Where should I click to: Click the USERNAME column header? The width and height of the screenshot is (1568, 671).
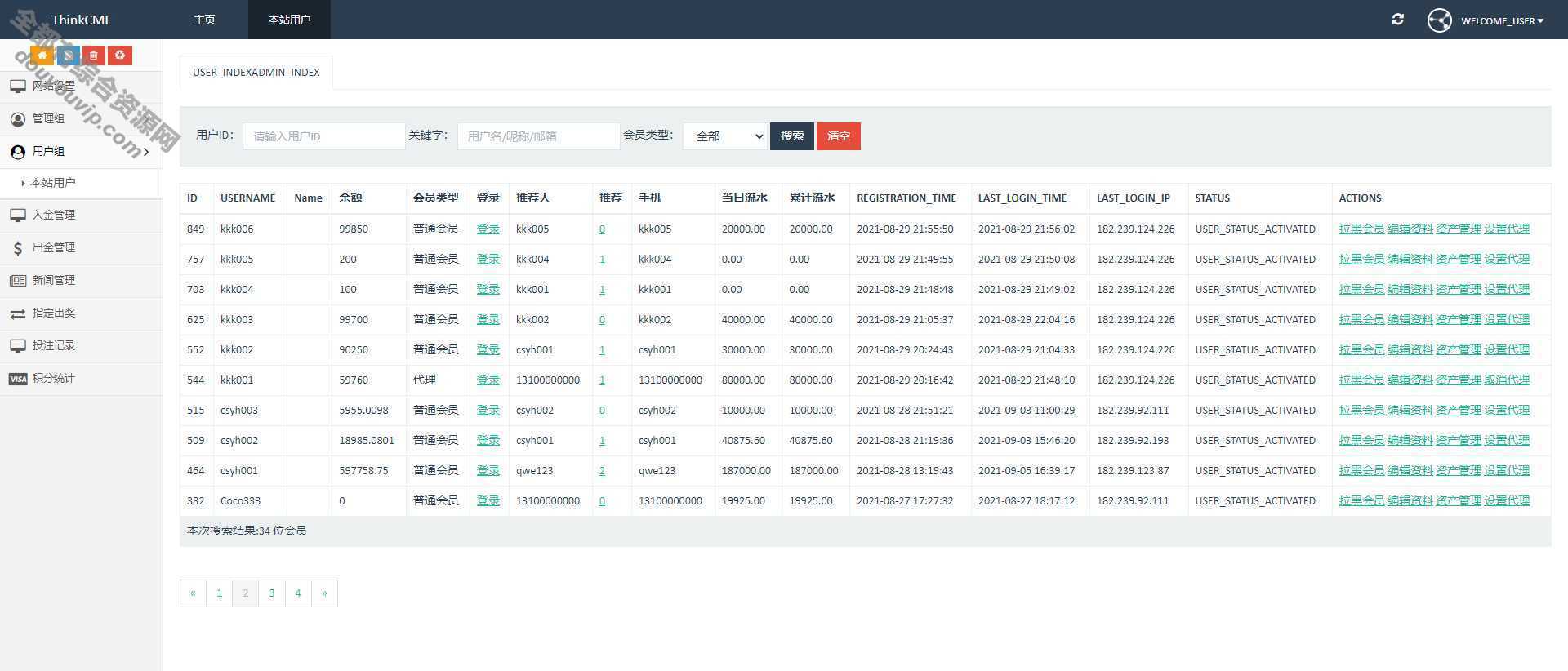(x=247, y=198)
